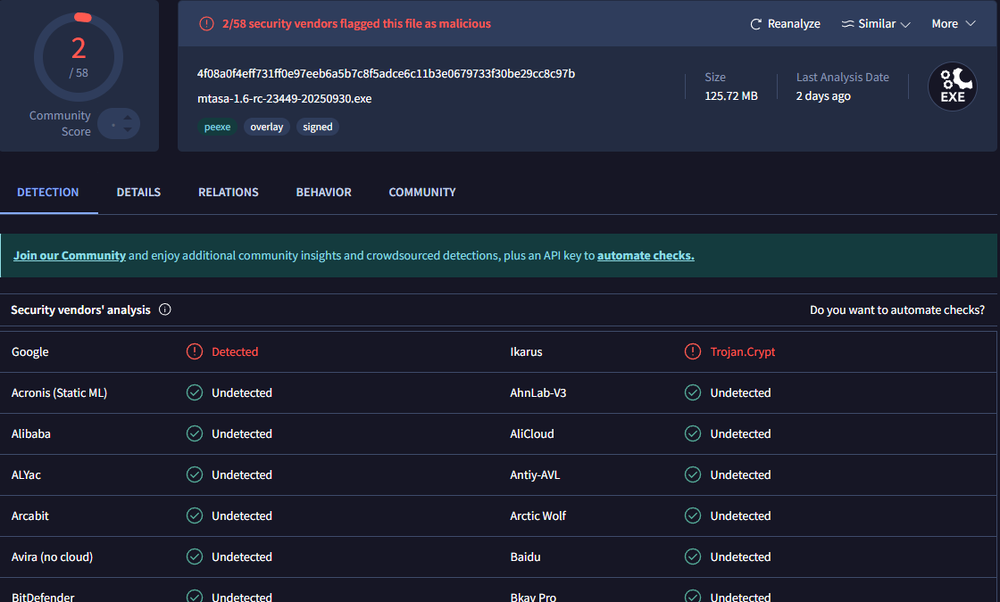1000x602 pixels.
Task: Switch to the DETAILS tab
Action: [138, 192]
